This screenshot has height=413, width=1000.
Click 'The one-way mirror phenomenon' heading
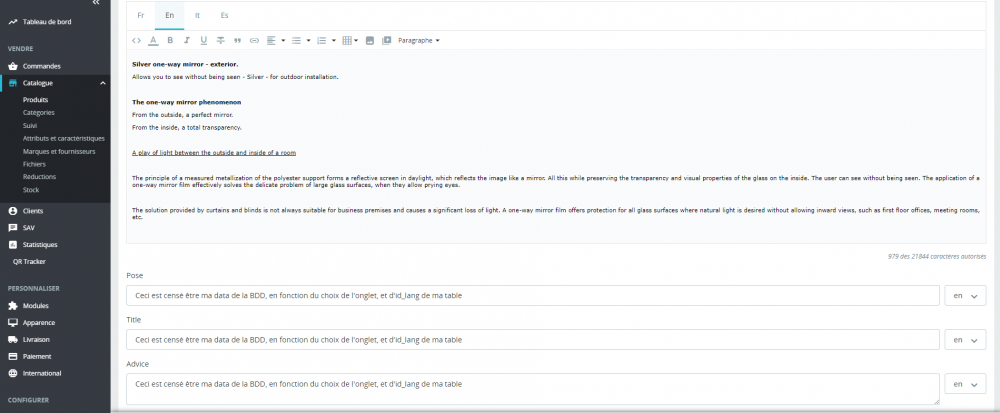pos(186,102)
